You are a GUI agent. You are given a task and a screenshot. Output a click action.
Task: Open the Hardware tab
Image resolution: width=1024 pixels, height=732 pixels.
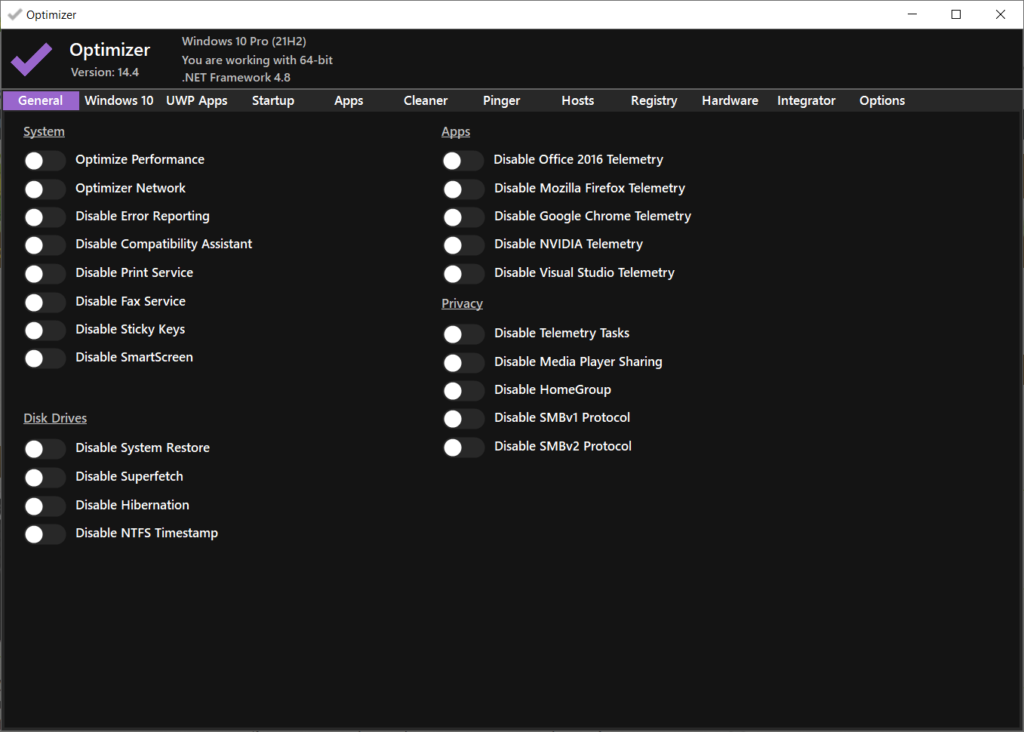[x=730, y=101]
